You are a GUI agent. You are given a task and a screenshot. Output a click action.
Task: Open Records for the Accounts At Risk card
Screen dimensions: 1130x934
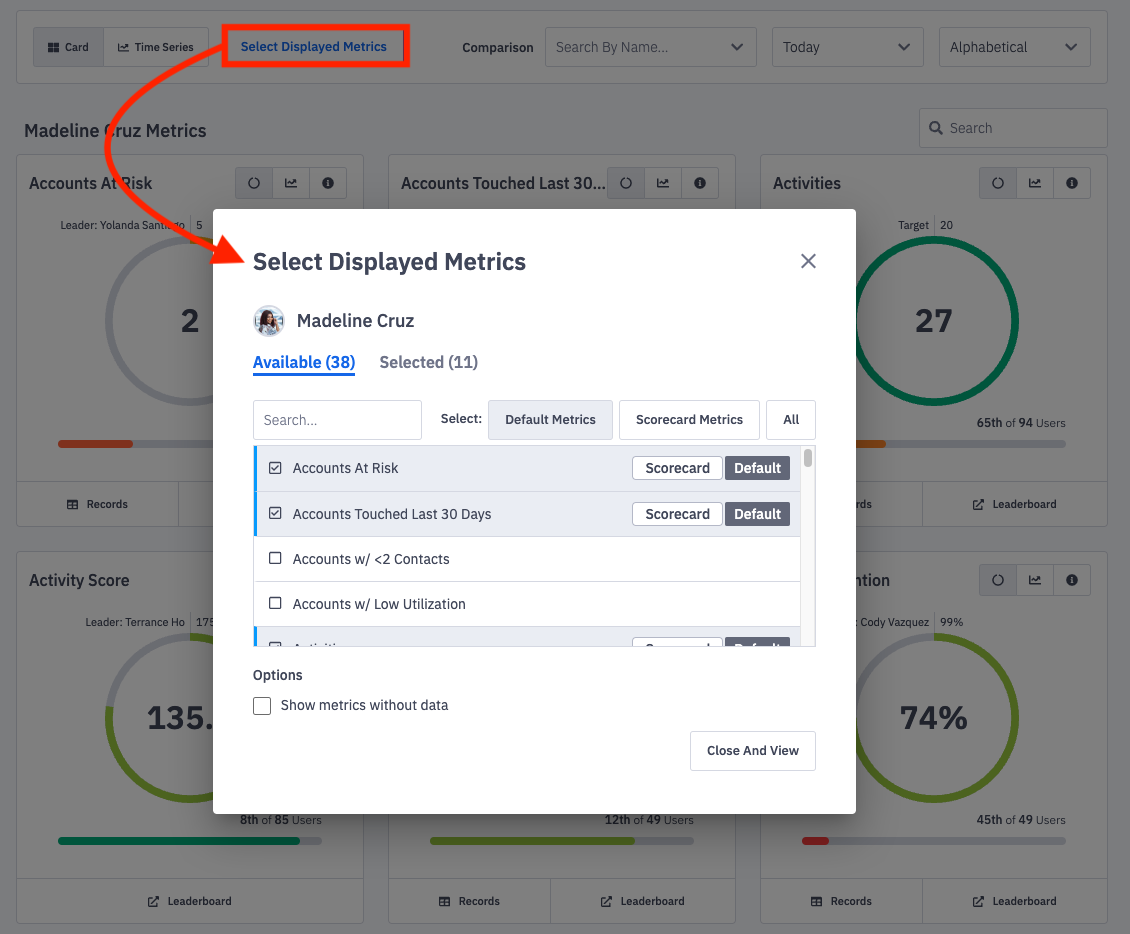click(97, 504)
